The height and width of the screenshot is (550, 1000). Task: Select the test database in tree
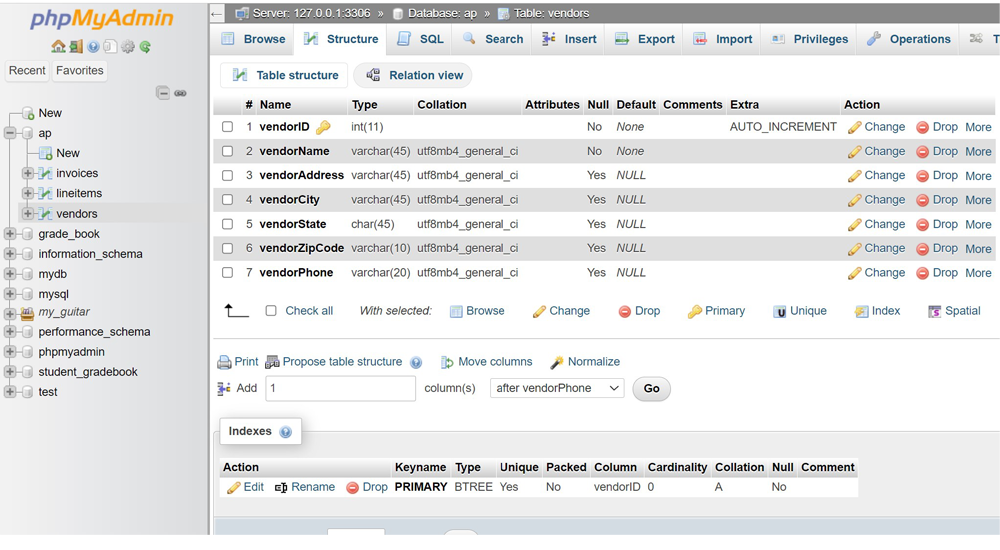pos(48,392)
